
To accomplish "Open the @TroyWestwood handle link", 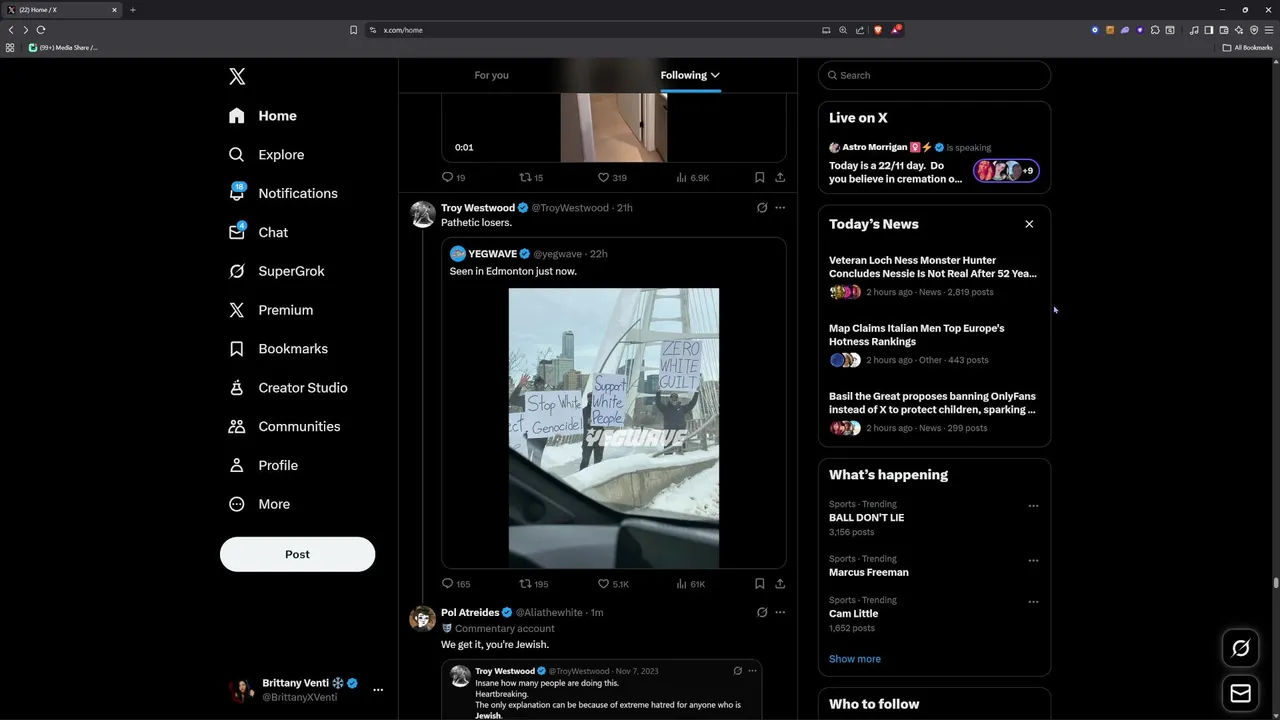I will 570,208.
